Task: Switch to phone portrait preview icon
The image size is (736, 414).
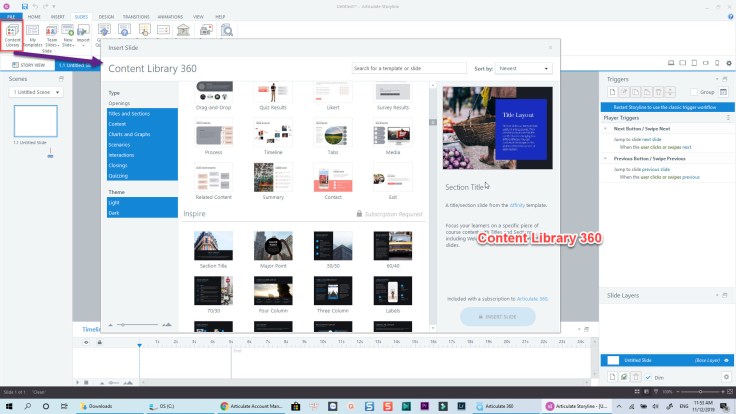Action: [x=717, y=63]
